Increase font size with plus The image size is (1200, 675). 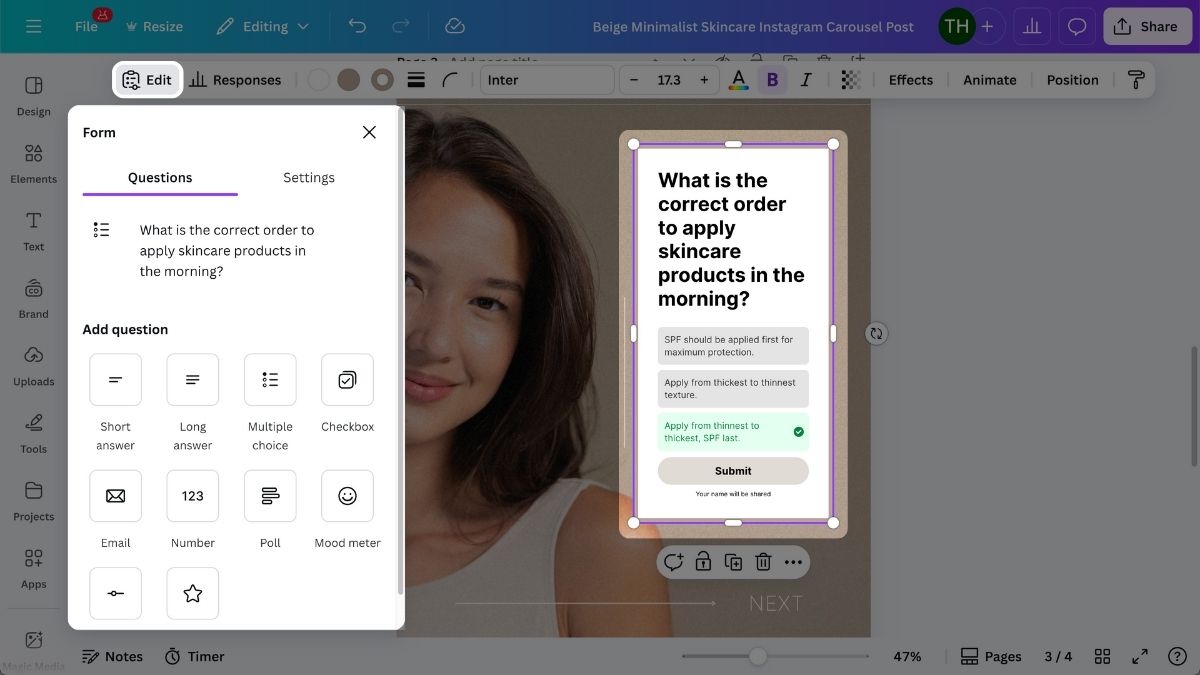point(704,80)
